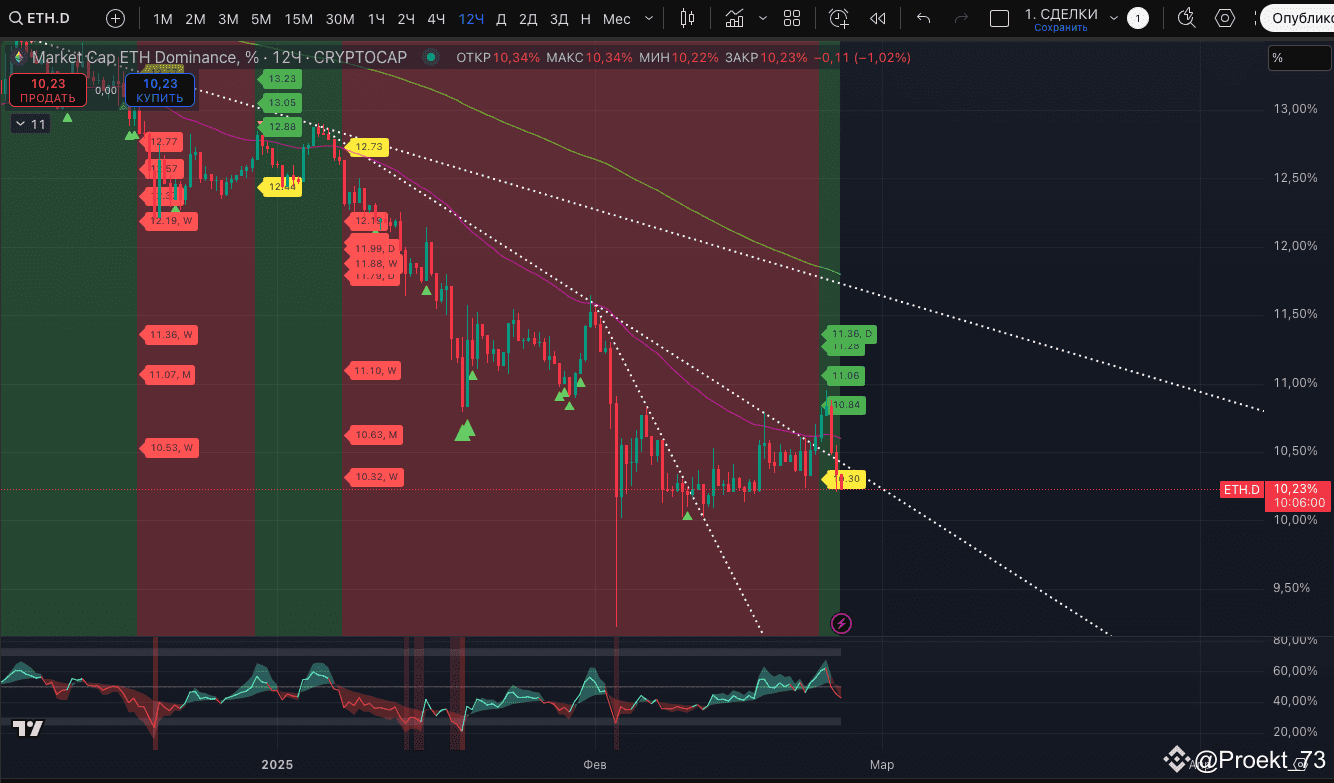This screenshot has width=1334, height=783.
Task: Create an alert with the clock icon
Action: click(839, 18)
